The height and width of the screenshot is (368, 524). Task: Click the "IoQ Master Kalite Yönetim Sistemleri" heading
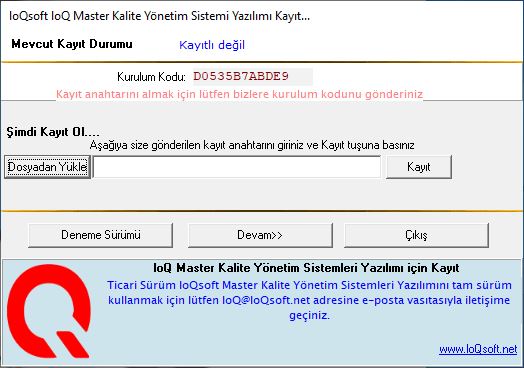tap(306, 268)
